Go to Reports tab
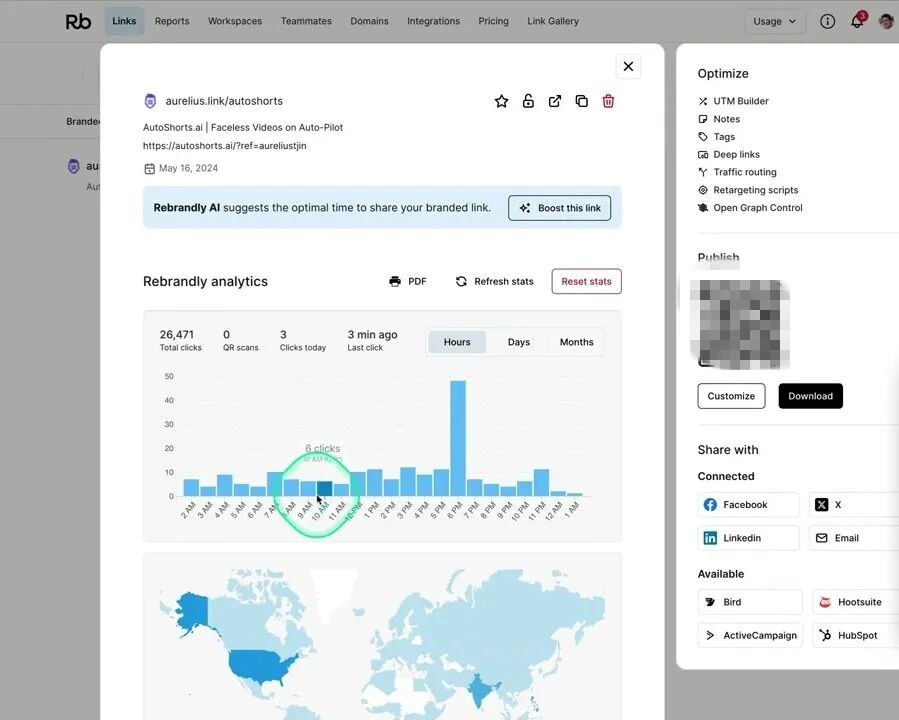 click(x=172, y=21)
